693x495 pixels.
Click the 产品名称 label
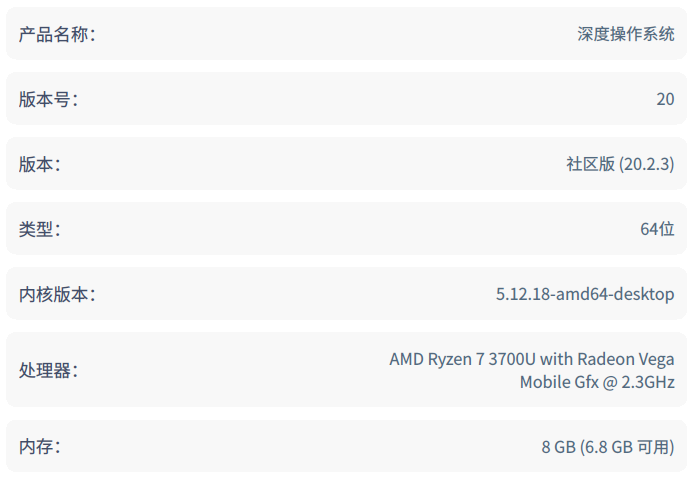pos(56,35)
